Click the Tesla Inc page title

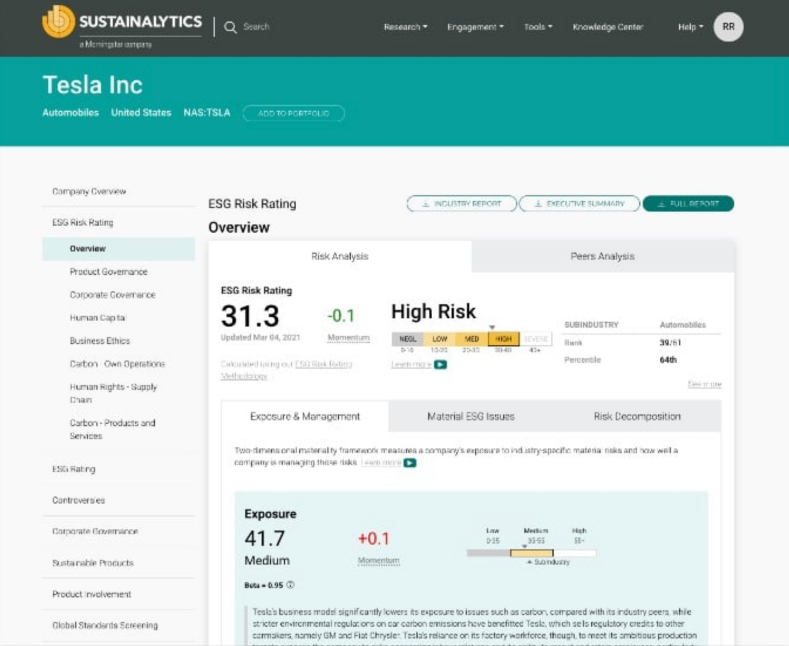click(93, 85)
